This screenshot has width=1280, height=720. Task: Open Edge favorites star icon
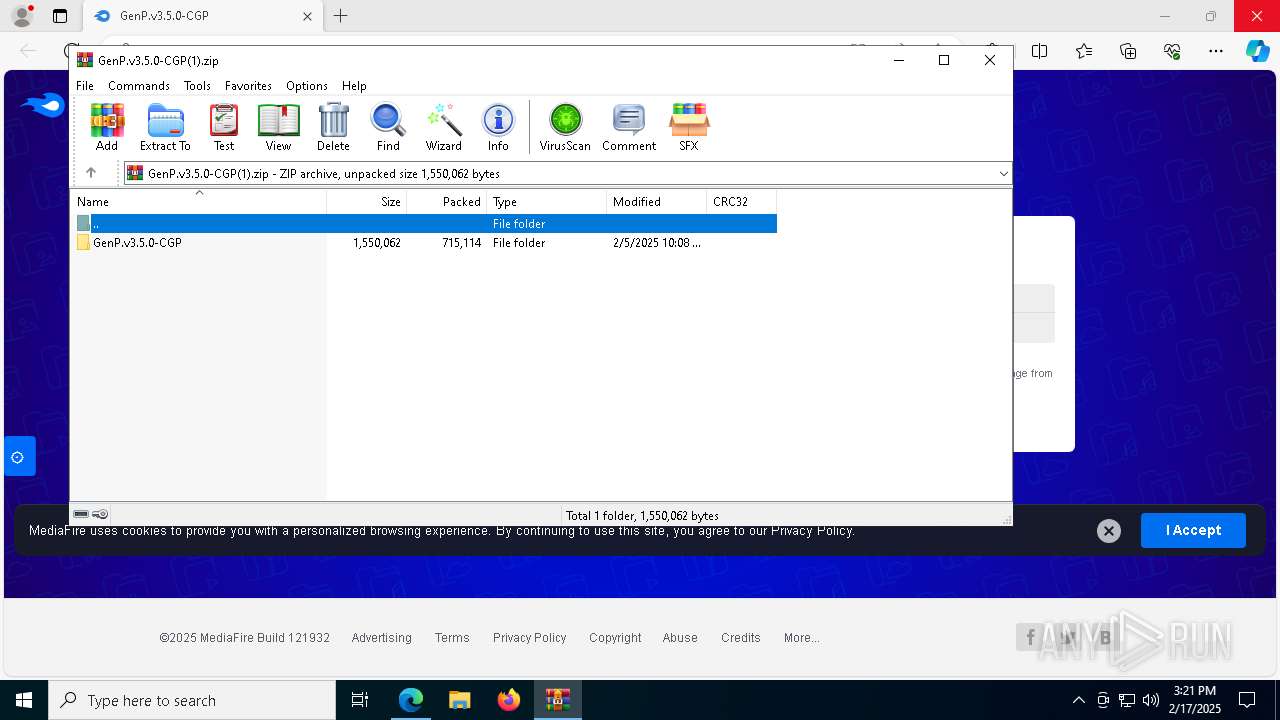(x=1084, y=51)
